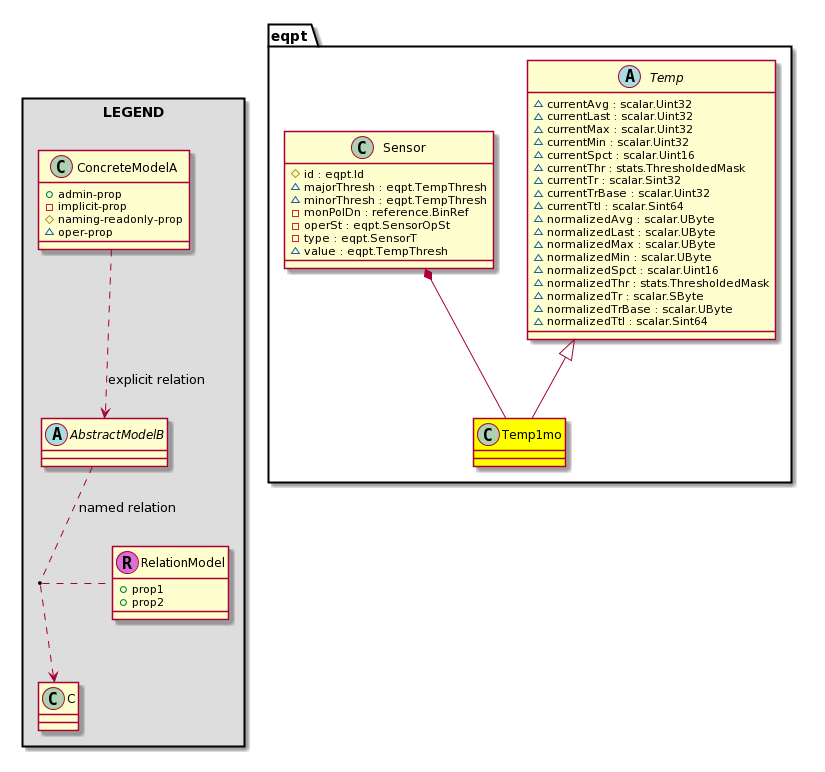Click minorThresh : eqpt.TempThresh attribute
Image resolution: width=825 pixels, height=772 pixels.
395,200
